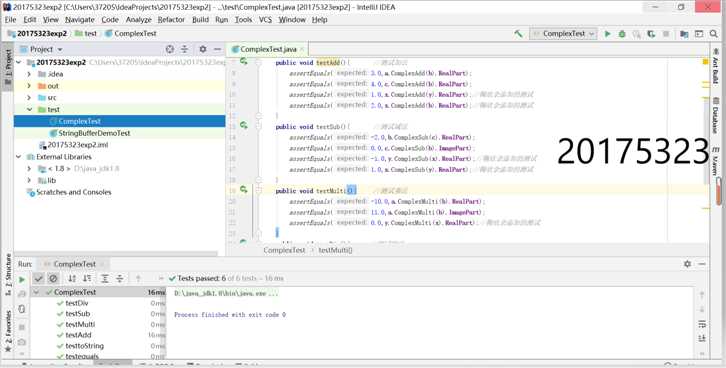Open the Refactor menu

pyautogui.click(x=171, y=19)
